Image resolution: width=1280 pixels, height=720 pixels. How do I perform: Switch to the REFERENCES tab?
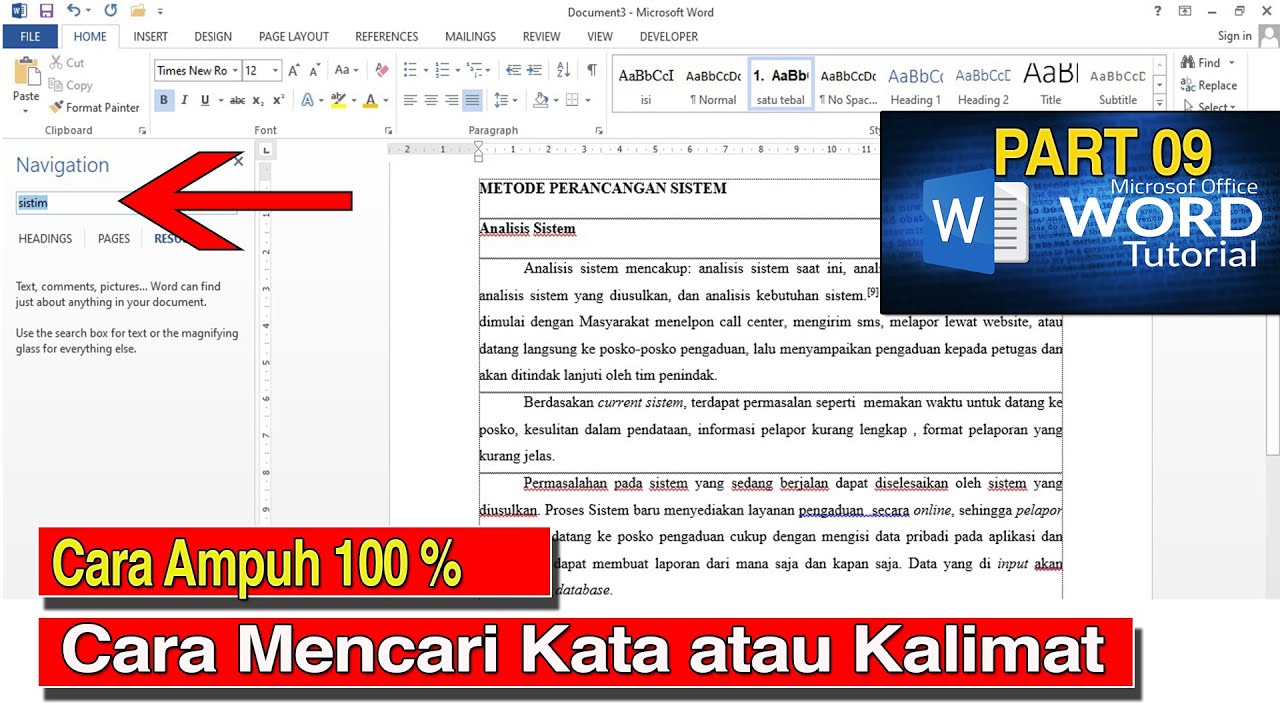387,36
